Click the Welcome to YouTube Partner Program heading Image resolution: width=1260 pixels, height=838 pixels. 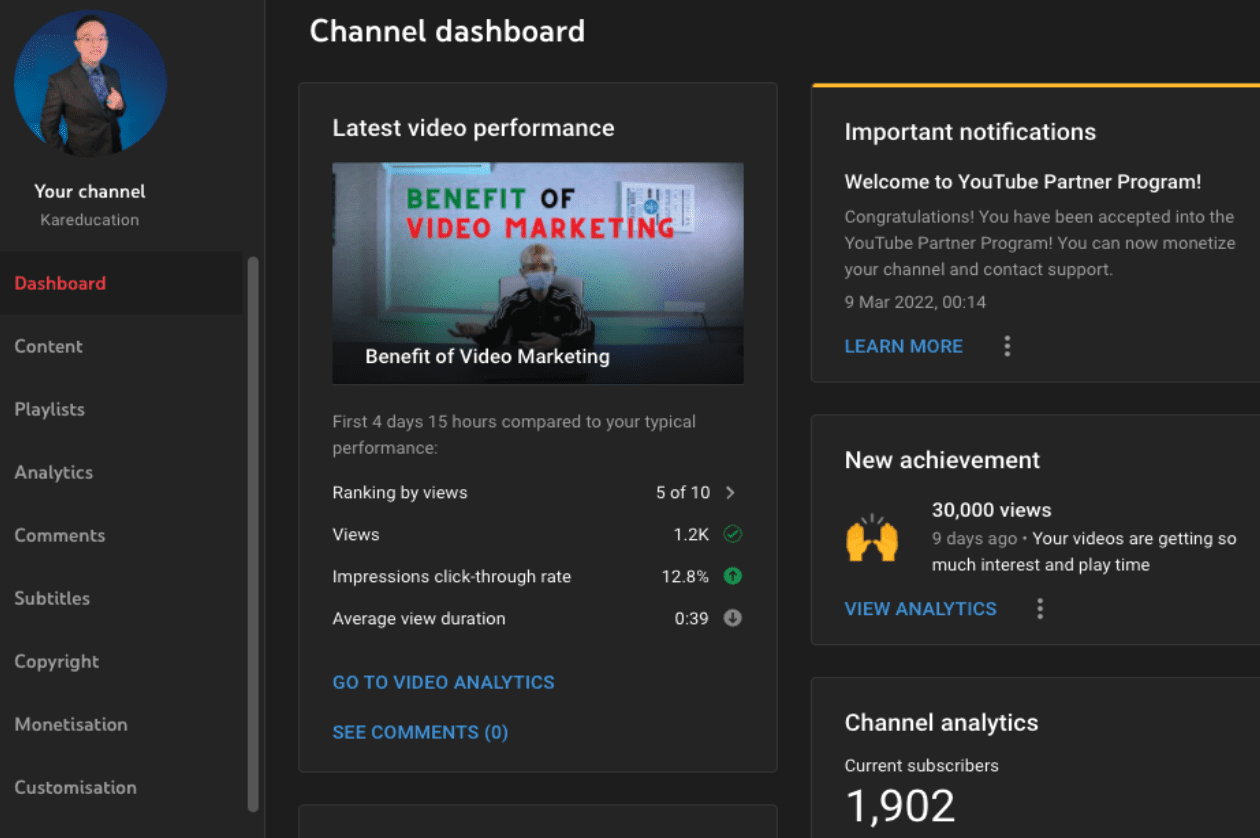point(1023,182)
